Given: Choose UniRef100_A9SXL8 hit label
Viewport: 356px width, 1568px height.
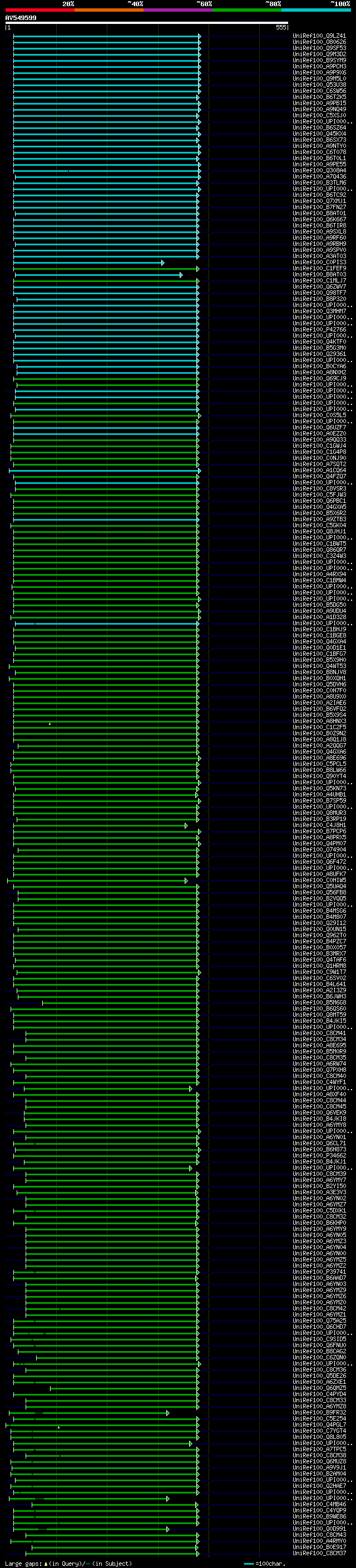Looking at the screenshot, I should click(x=319, y=232).
